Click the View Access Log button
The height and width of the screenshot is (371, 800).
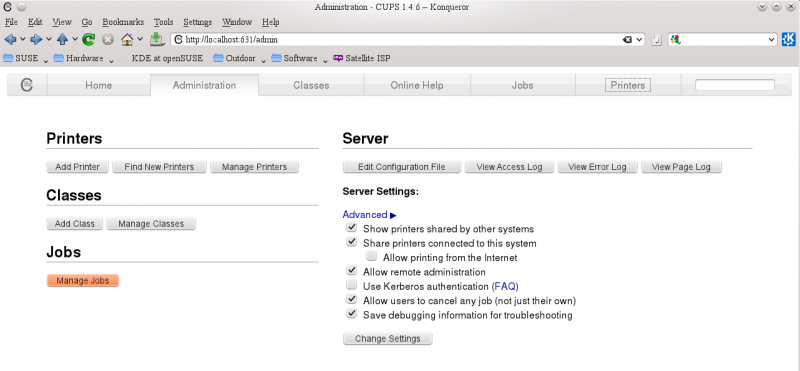click(x=509, y=167)
